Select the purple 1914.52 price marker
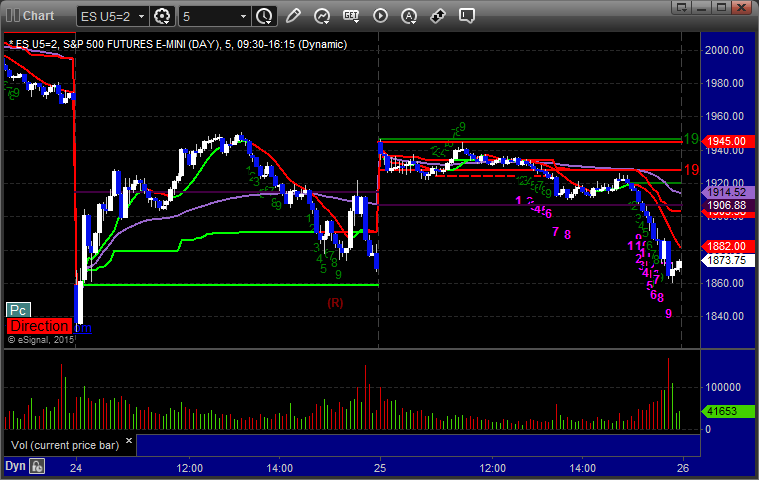759x480 pixels. click(728, 192)
